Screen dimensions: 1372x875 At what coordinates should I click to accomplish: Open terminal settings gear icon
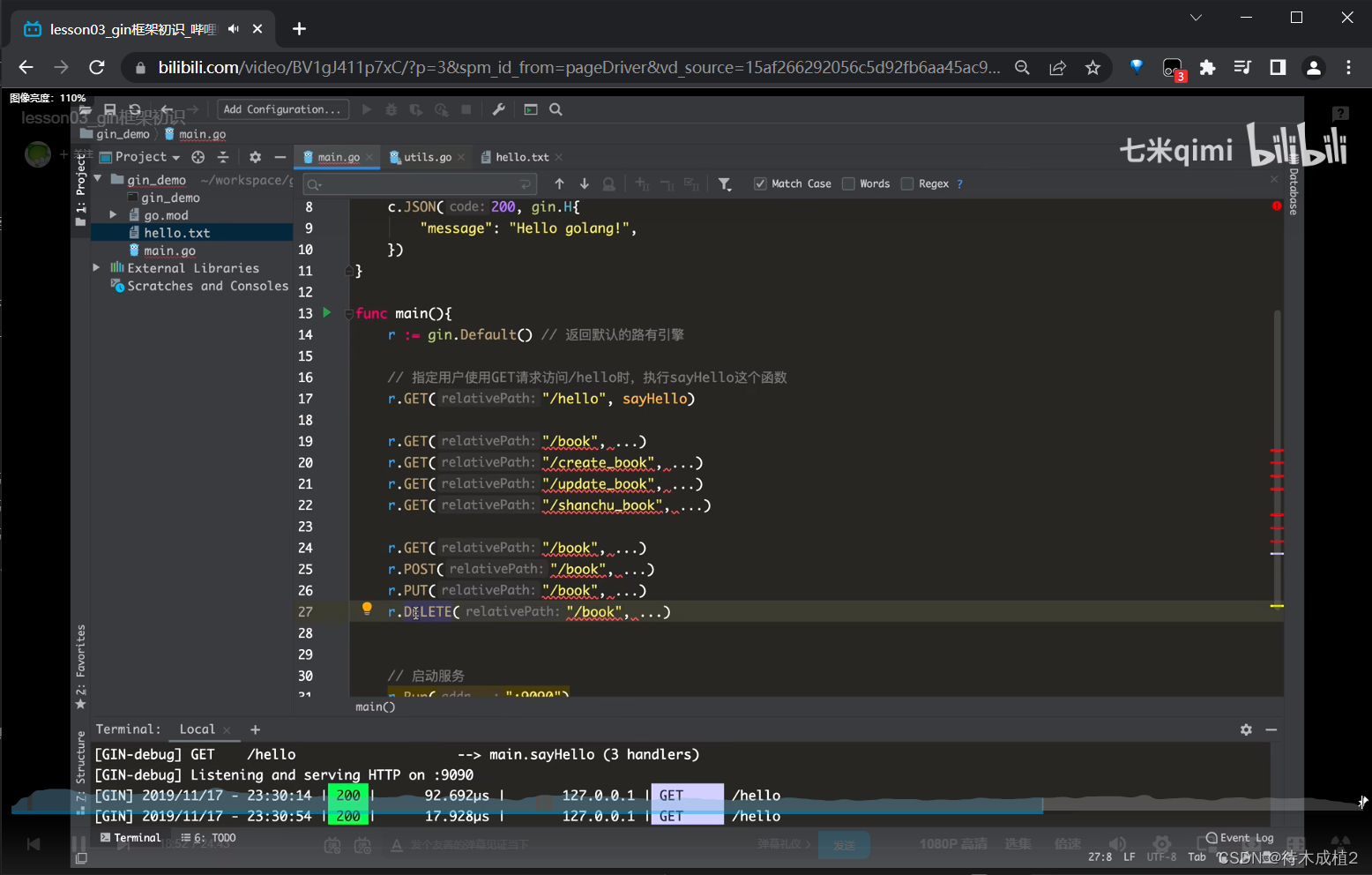(1246, 729)
